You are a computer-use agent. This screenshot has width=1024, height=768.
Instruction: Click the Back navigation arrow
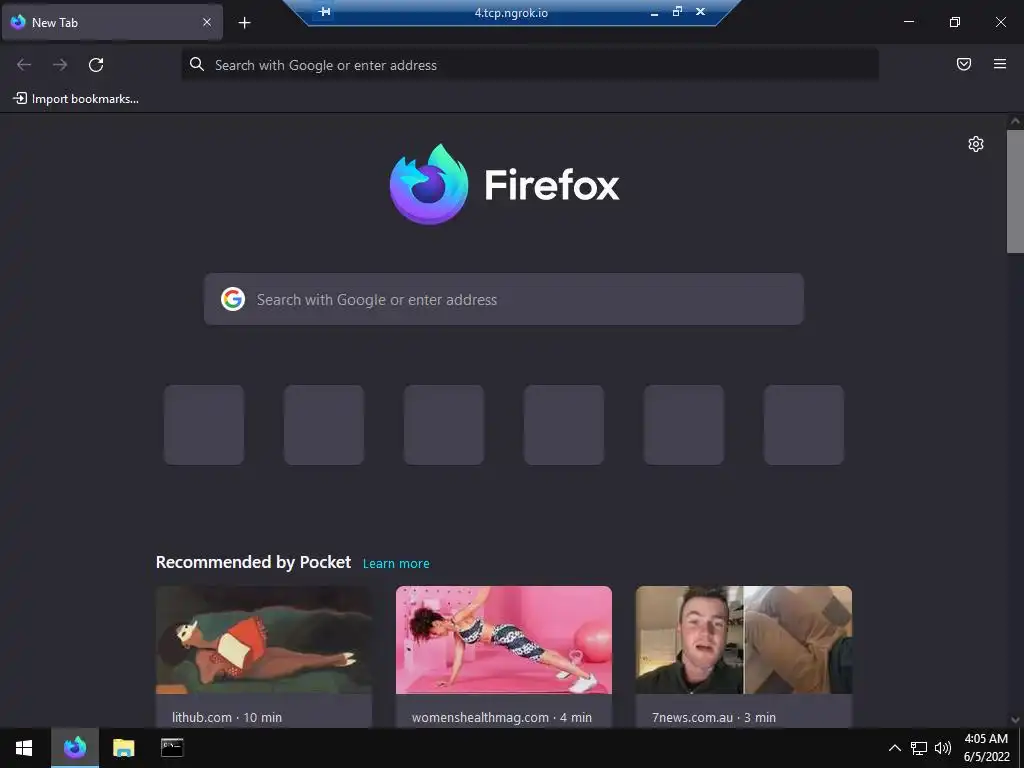tap(24, 65)
